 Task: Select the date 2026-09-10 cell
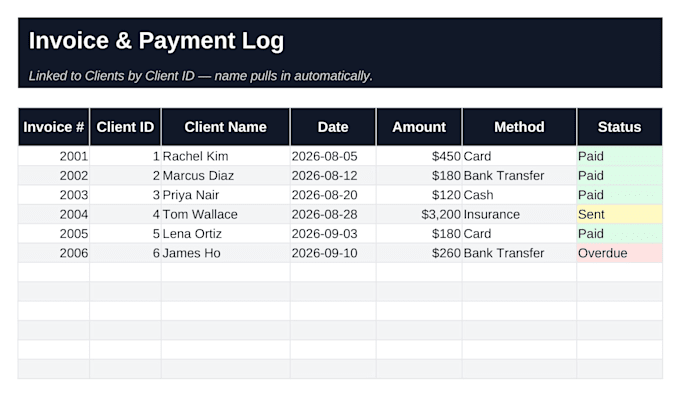(x=333, y=253)
